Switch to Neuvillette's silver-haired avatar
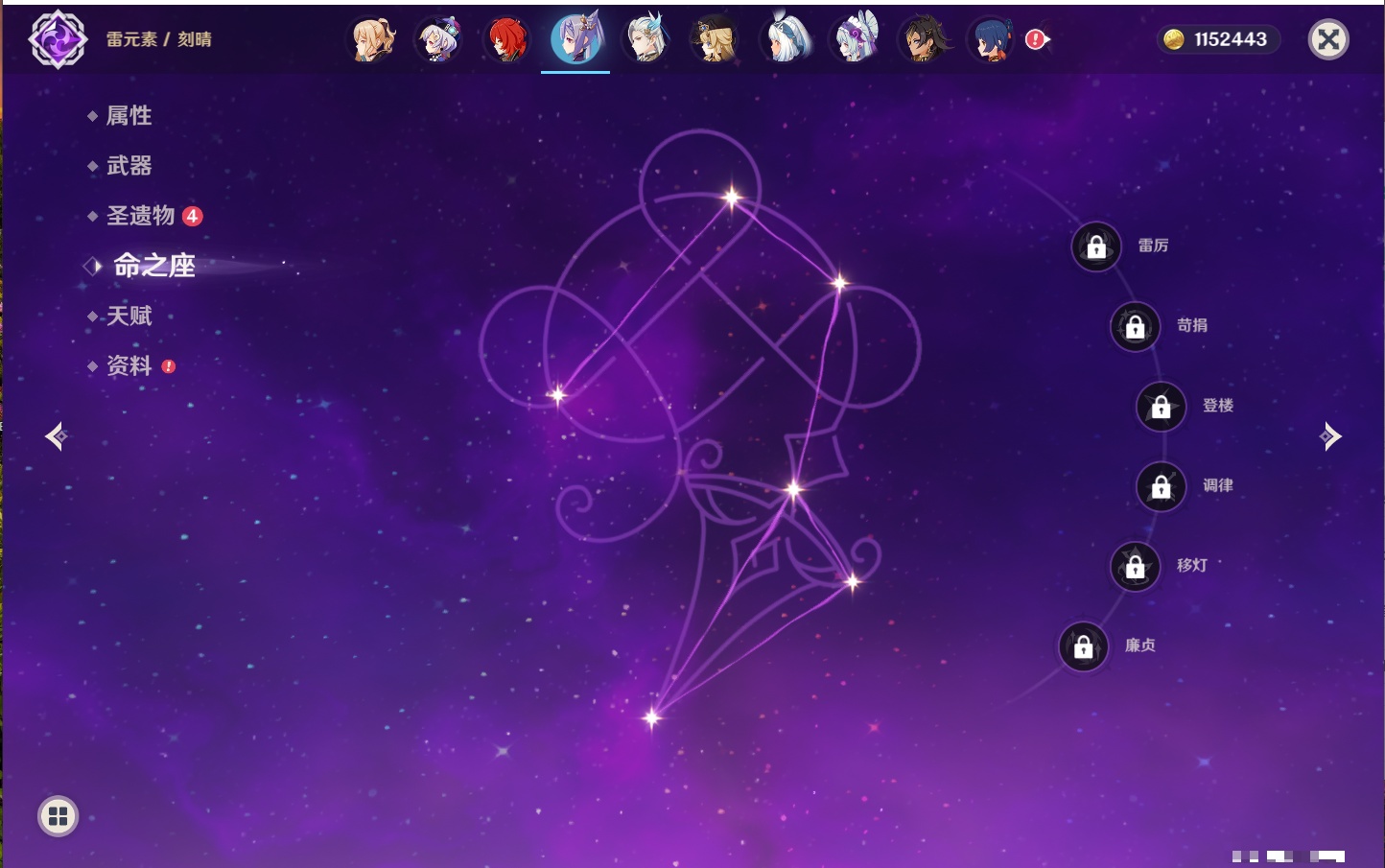This screenshot has width=1385, height=868. point(646,39)
